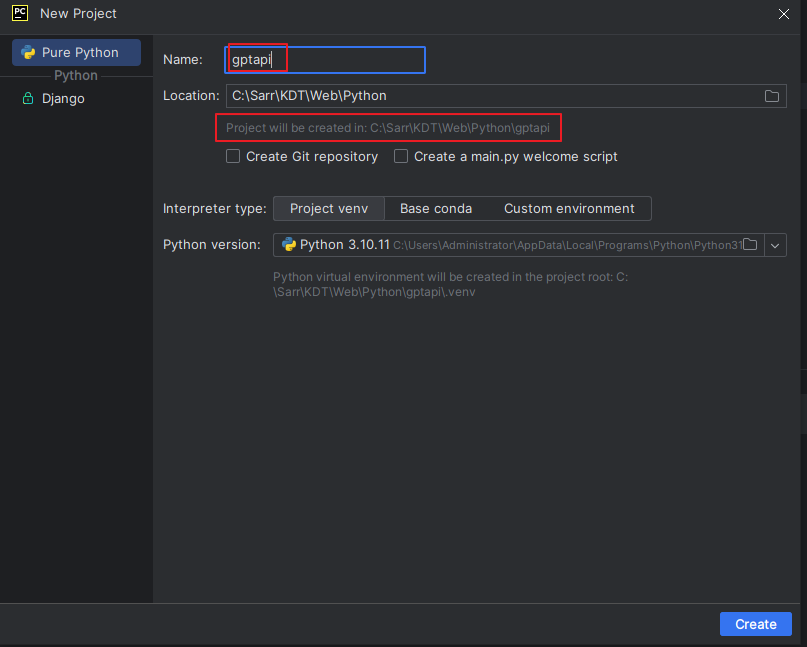Click the New Project window title
The height and width of the screenshot is (647, 807).
pyautogui.click(x=78, y=13)
